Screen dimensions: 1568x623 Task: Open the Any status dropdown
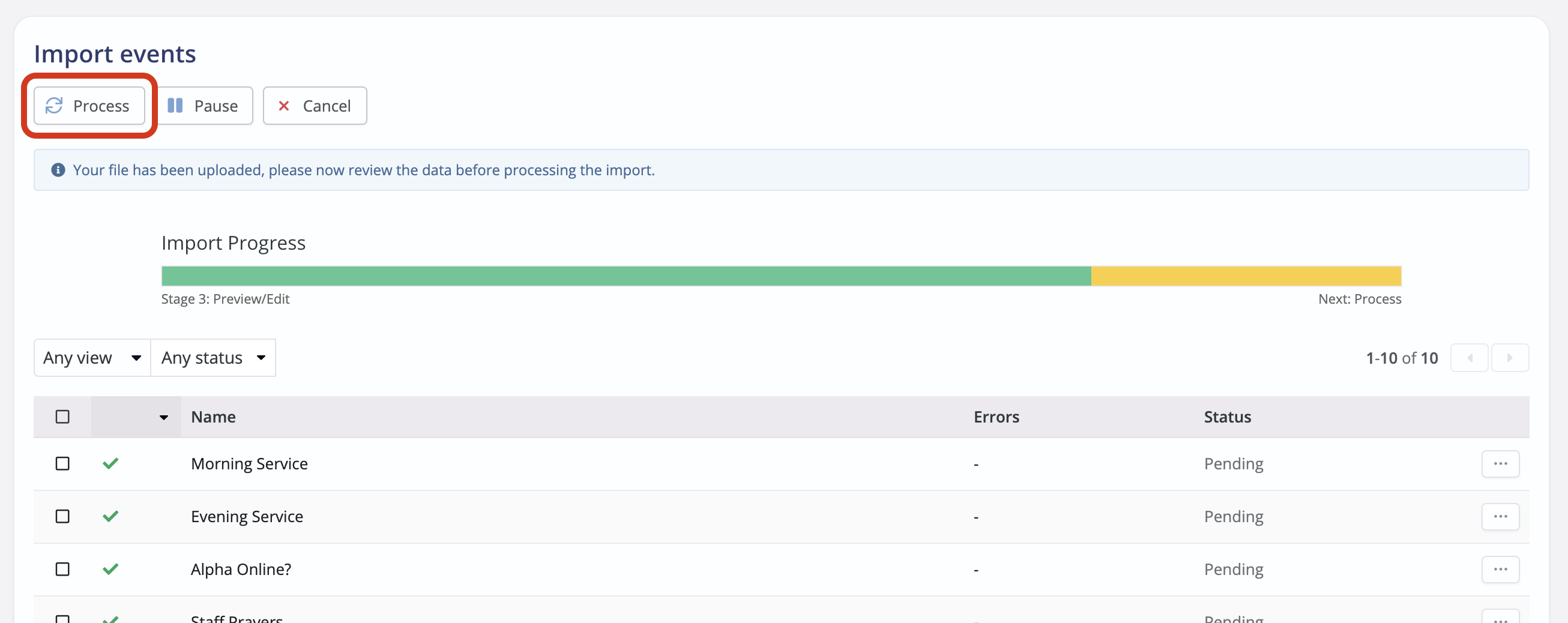(213, 357)
